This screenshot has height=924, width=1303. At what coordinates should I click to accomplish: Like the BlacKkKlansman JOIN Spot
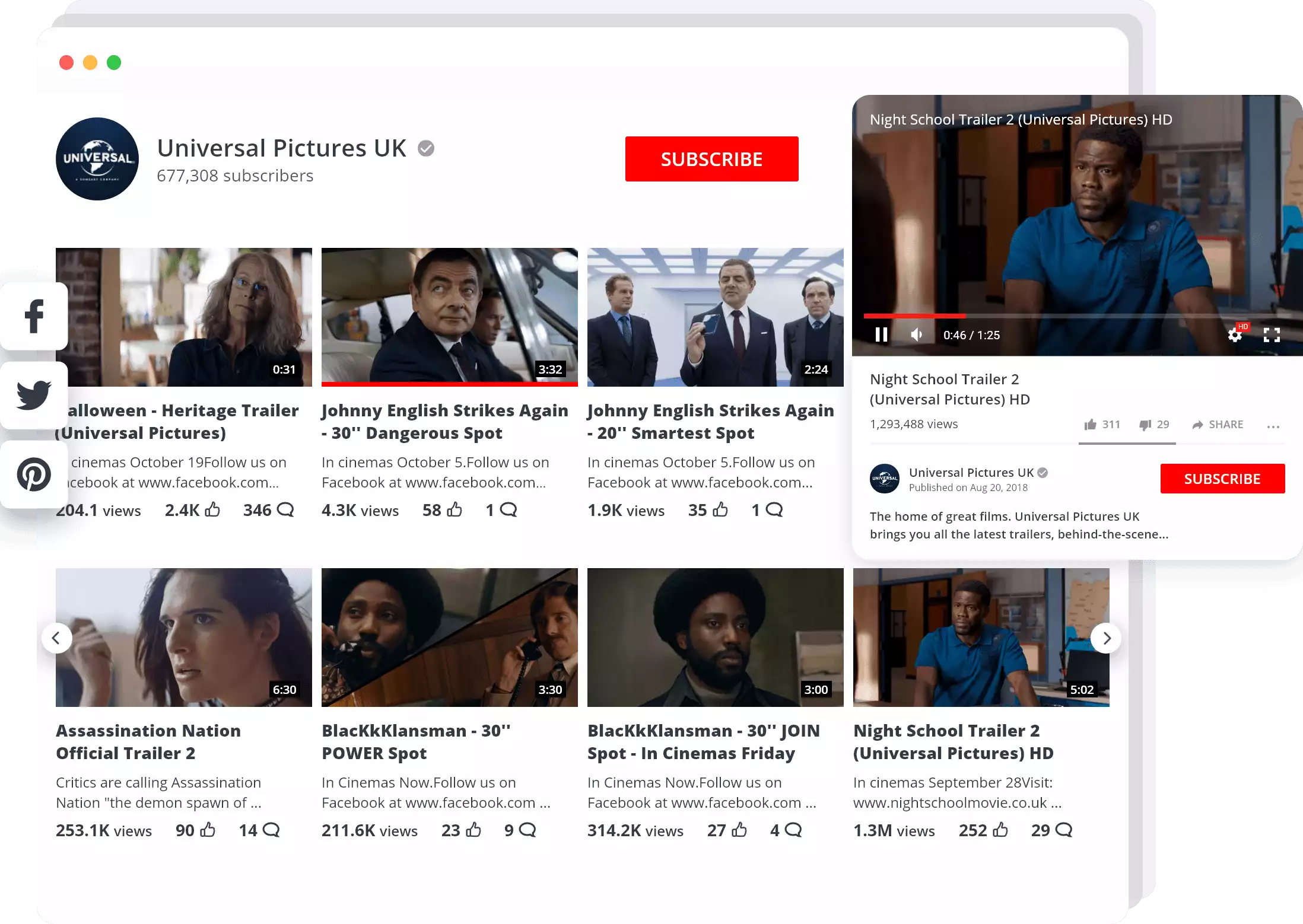pyautogui.click(x=739, y=830)
